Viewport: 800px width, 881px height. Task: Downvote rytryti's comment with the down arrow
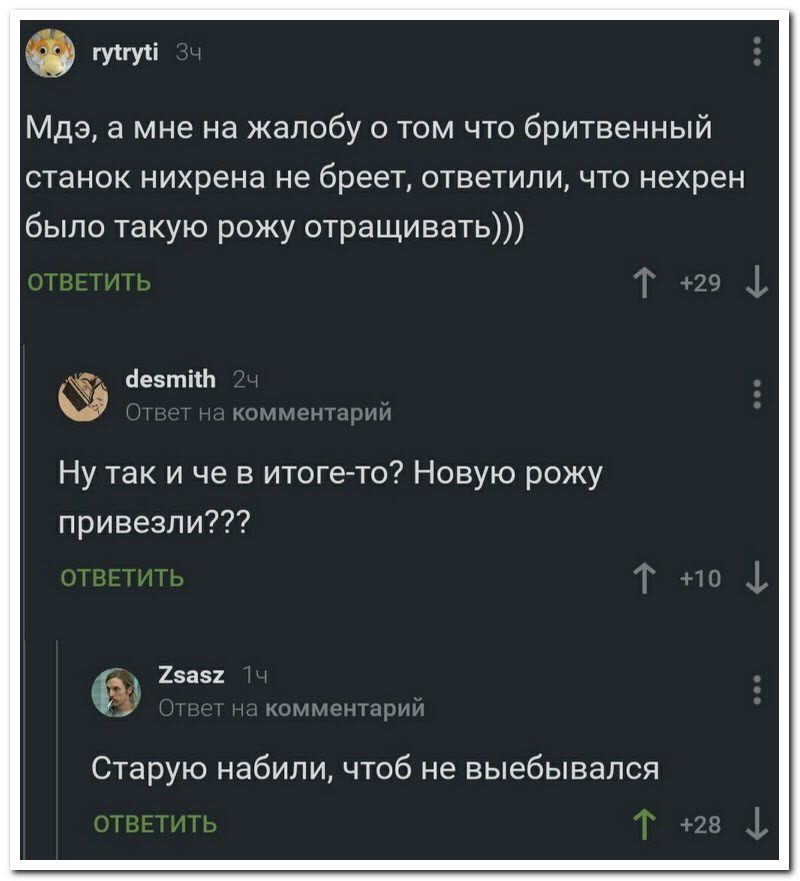[x=757, y=280]
